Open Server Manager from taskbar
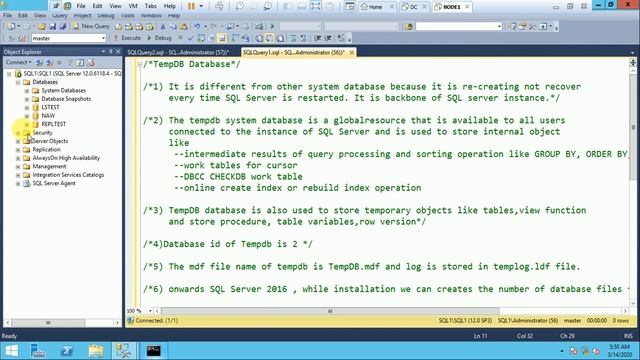 [x=38, y=351]
